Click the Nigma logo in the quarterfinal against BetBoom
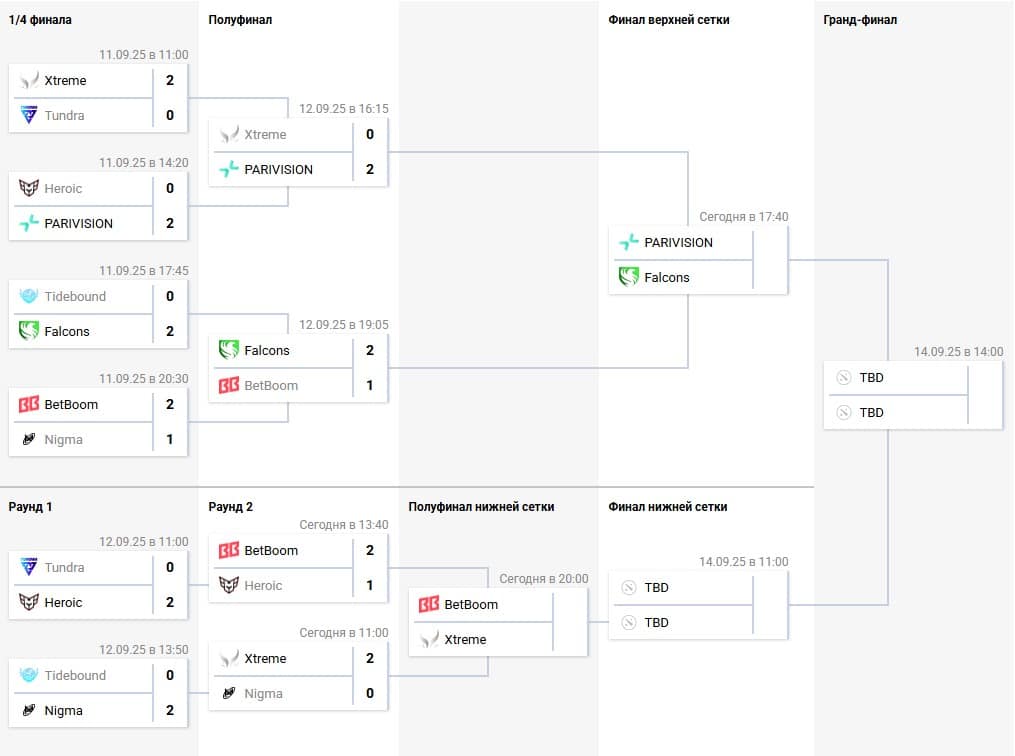 [29, 440]
